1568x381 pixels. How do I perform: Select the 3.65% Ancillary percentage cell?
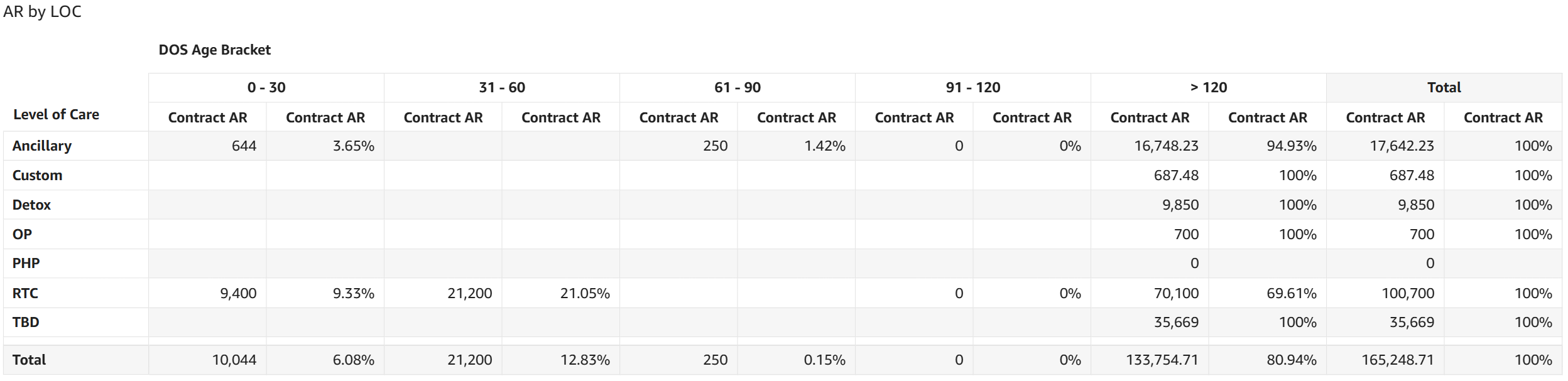coord(353,146)
